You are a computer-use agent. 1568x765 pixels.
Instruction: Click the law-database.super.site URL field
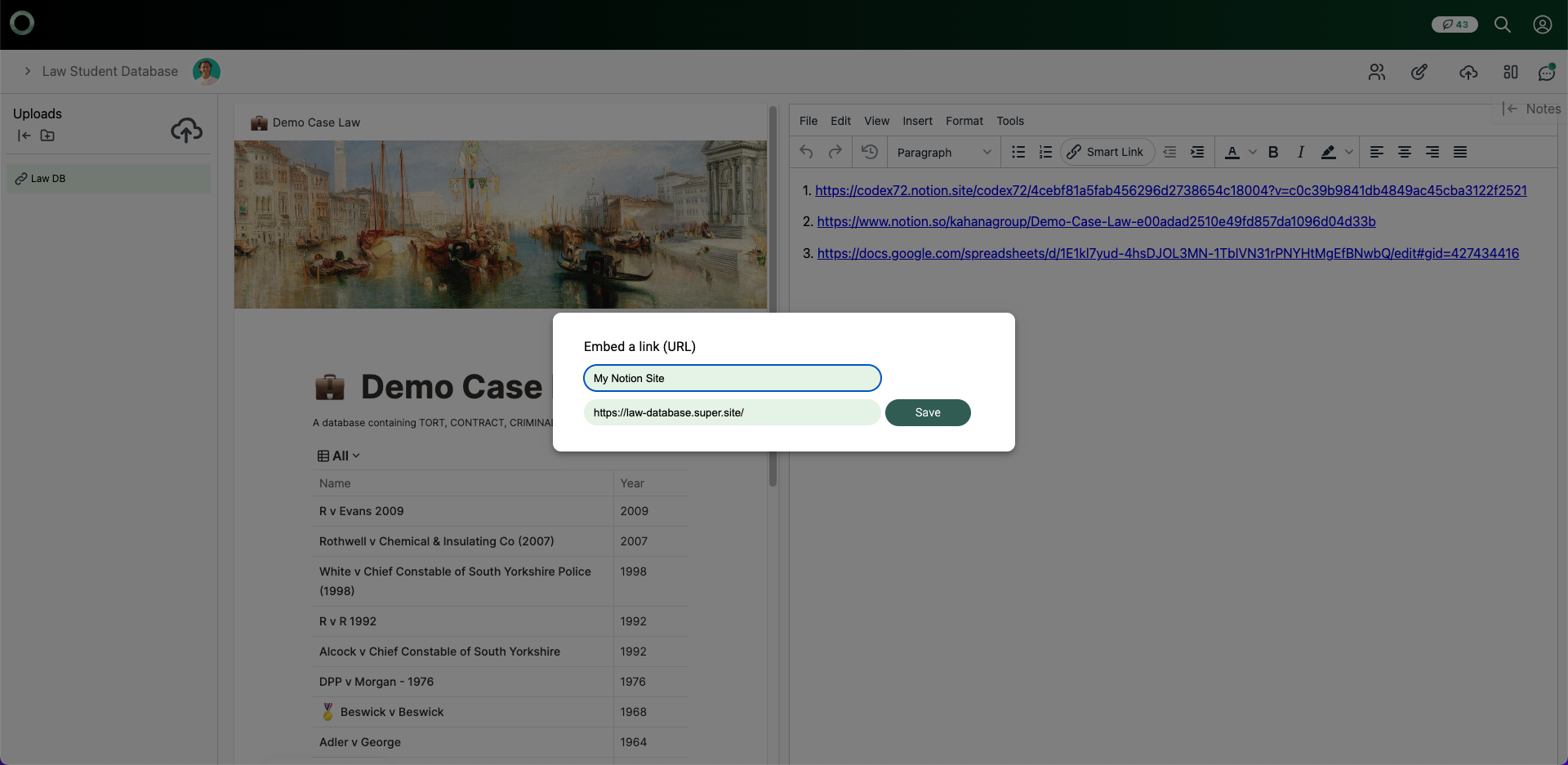pyautogui.click(x=733, y=412)
